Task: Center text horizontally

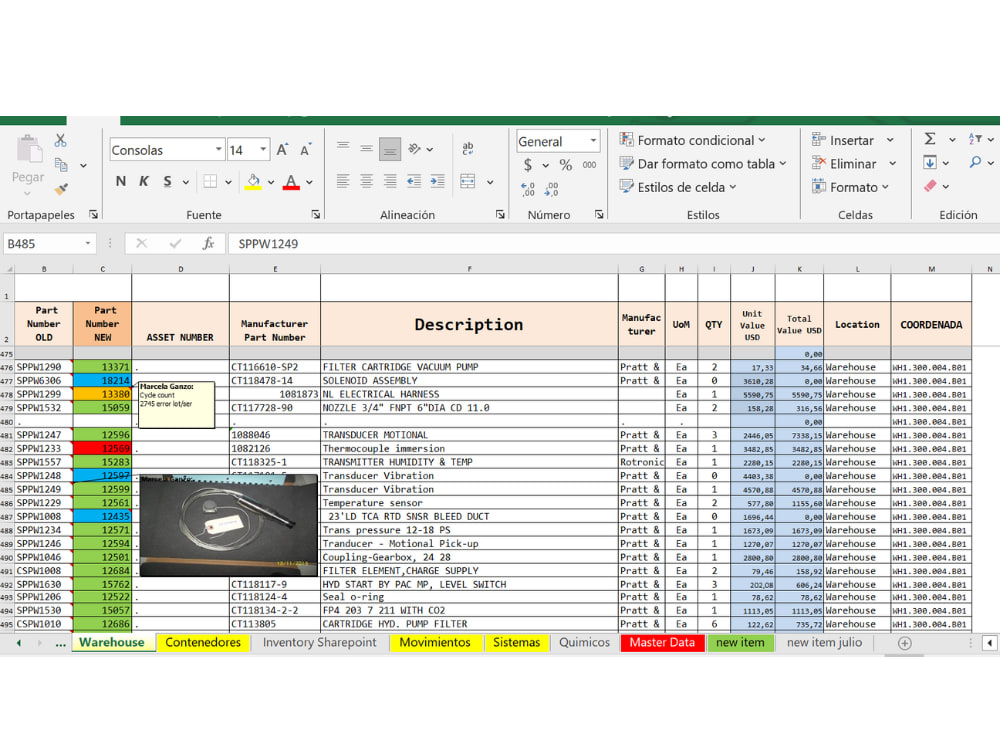Action: (x=366, y=181)
